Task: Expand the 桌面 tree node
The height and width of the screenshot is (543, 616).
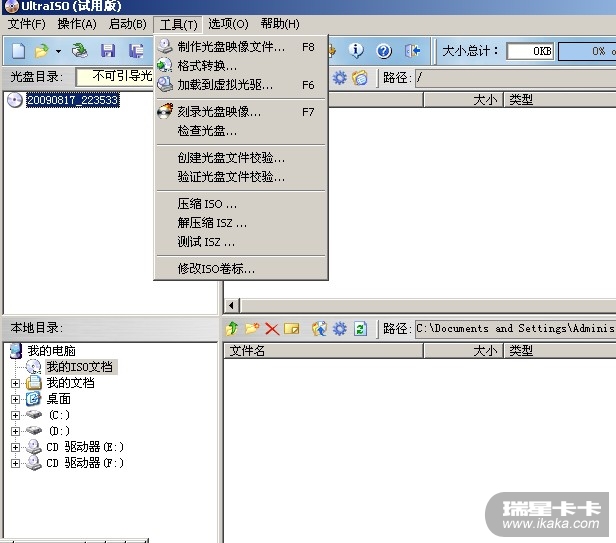Action: click(15, 400)
